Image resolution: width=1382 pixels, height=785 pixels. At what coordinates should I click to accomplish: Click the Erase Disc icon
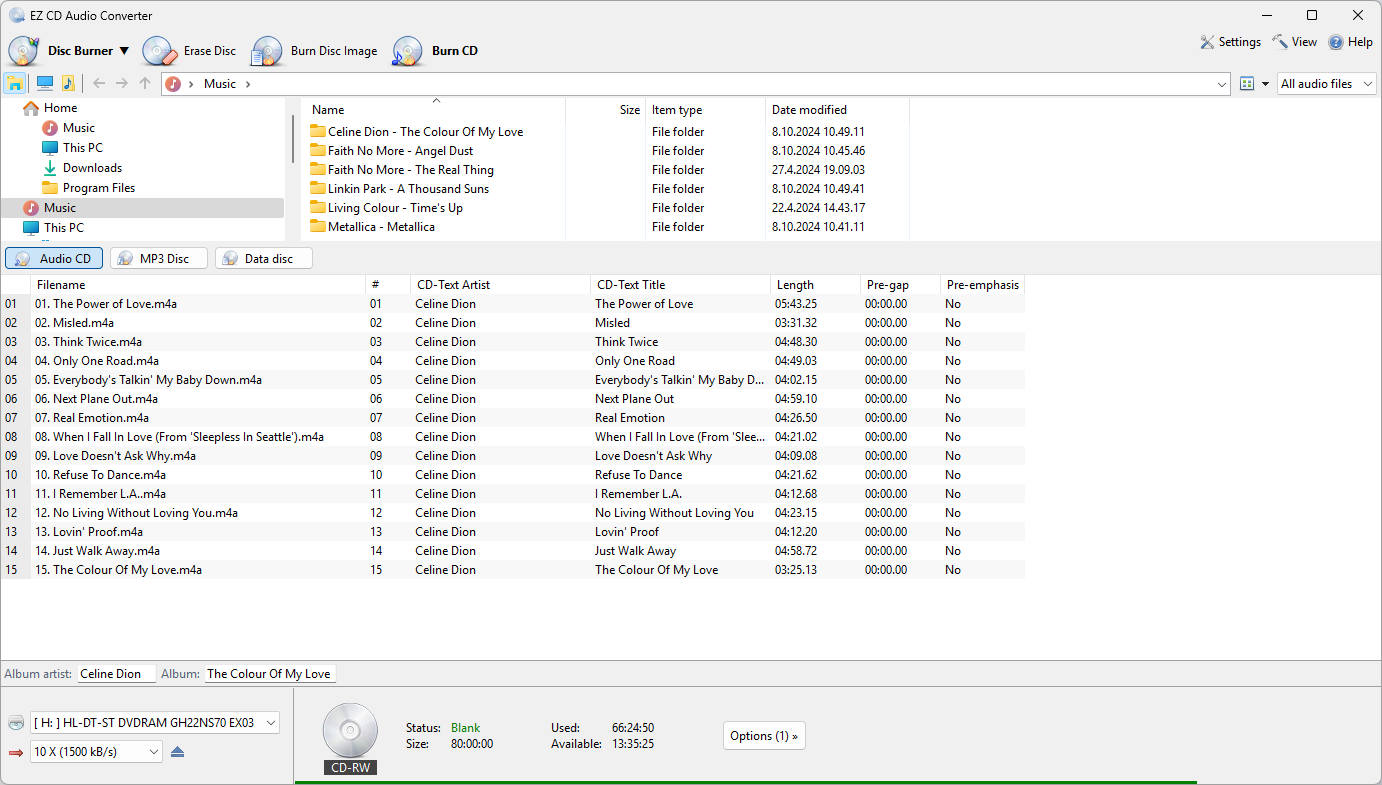pyautogui.click(x=159, y=51)
